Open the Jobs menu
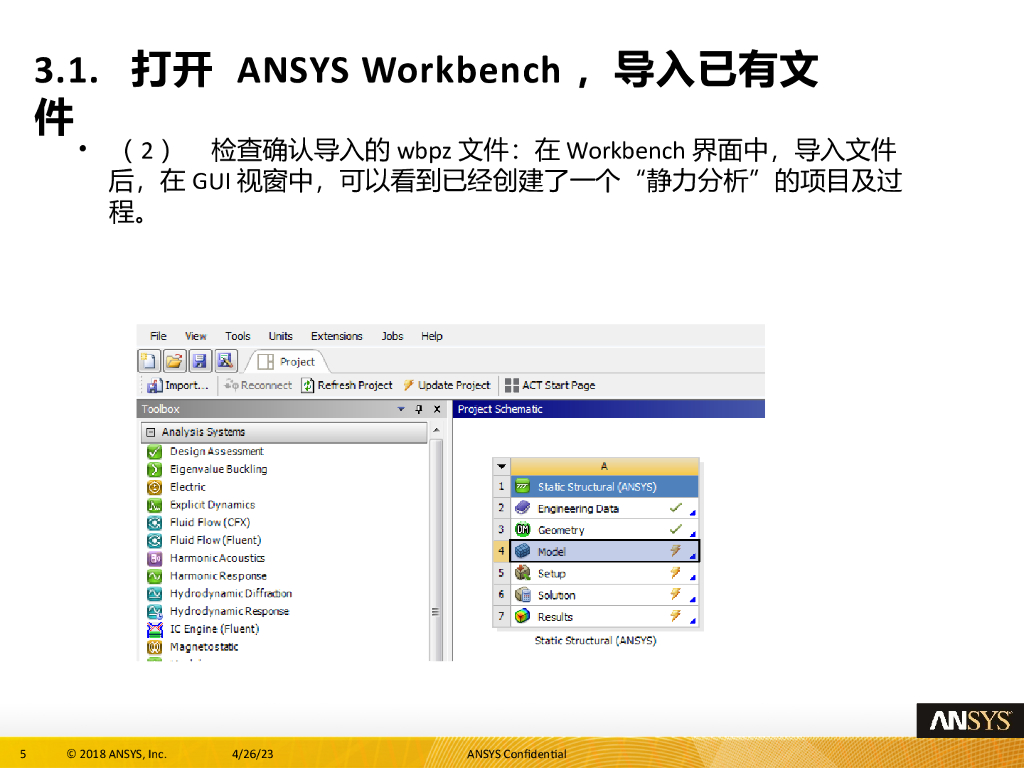1024x768 pixels. pos(392,336)
